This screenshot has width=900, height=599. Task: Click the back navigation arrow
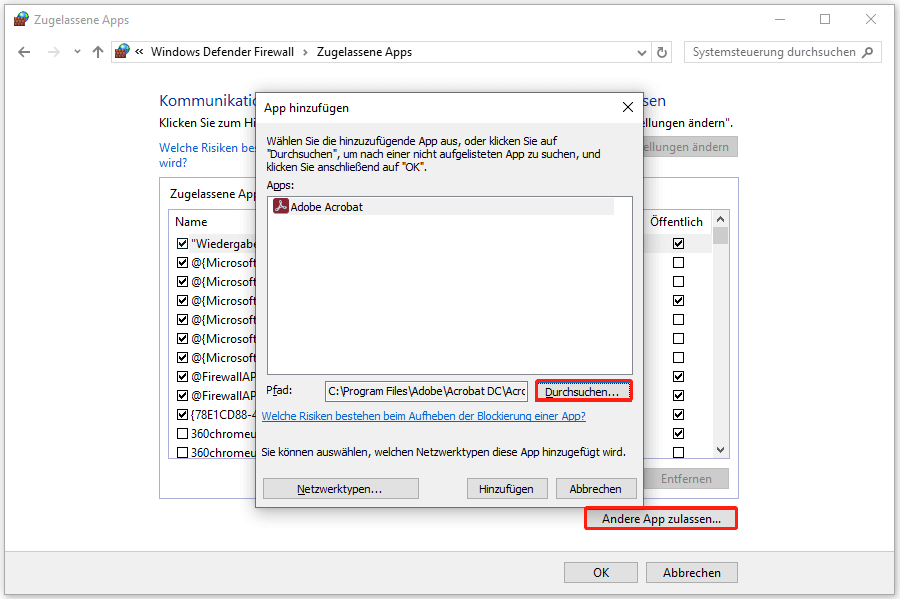(x=24, y=52)
